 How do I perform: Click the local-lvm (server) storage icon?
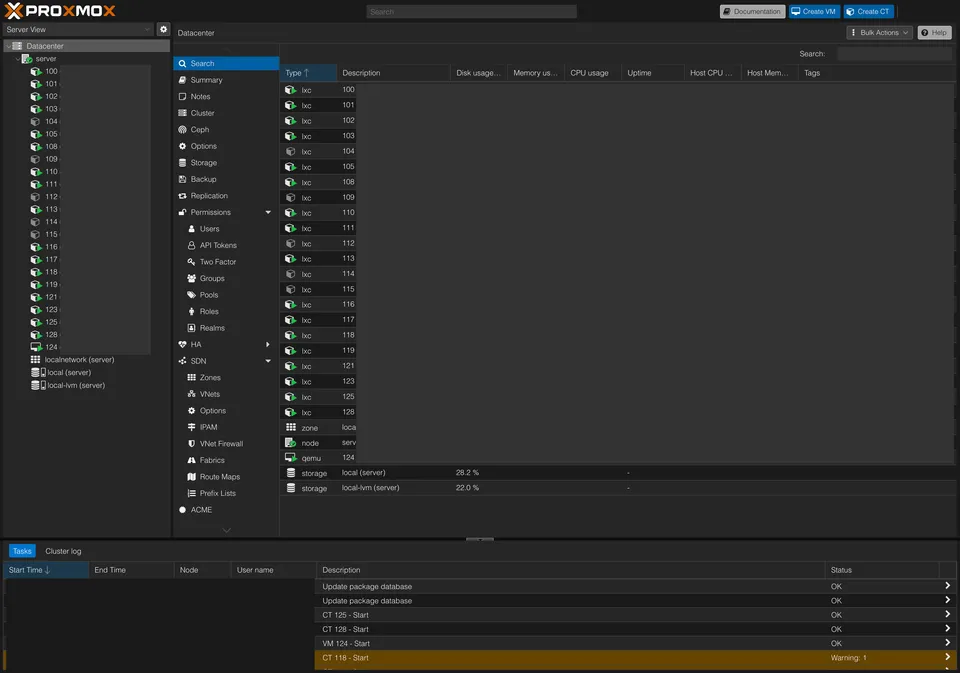[x=38, y=385]
